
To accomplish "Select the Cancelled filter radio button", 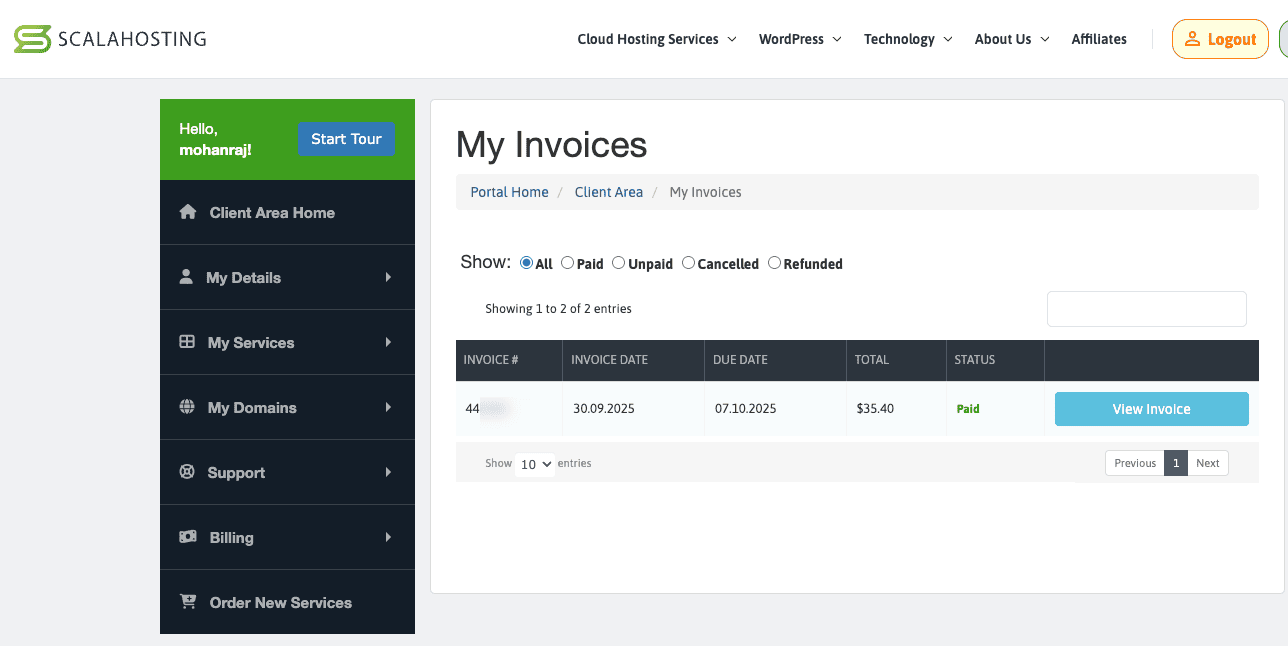I will 688,263.
